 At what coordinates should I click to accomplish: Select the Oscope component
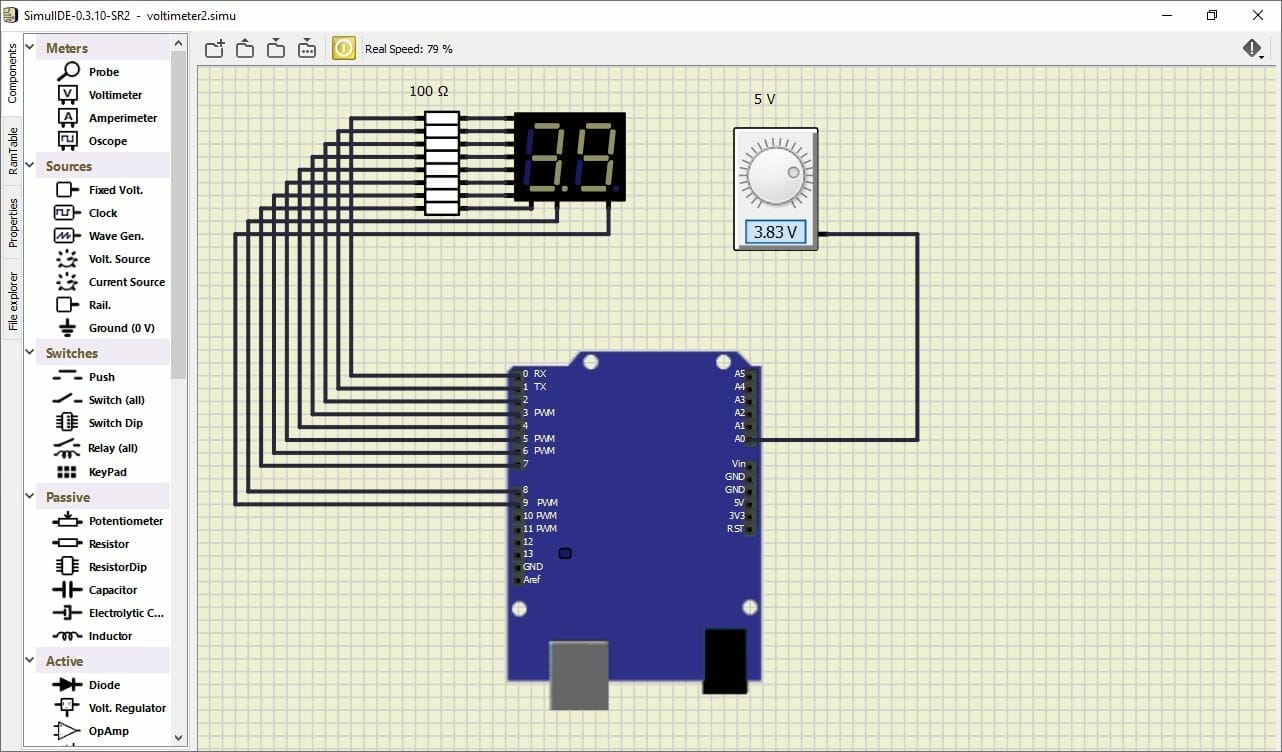(107, 141)
